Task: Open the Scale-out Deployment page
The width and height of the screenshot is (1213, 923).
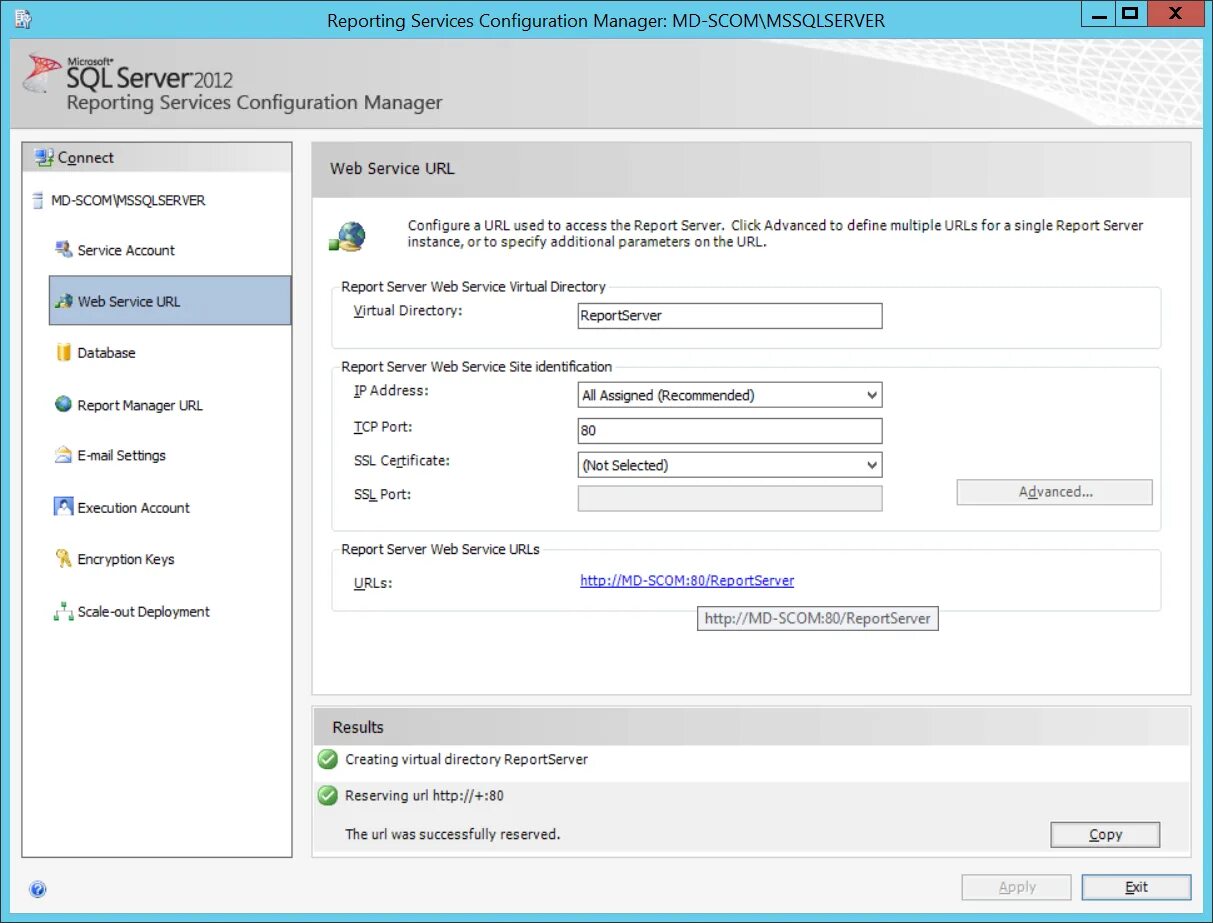Action: 170,612
